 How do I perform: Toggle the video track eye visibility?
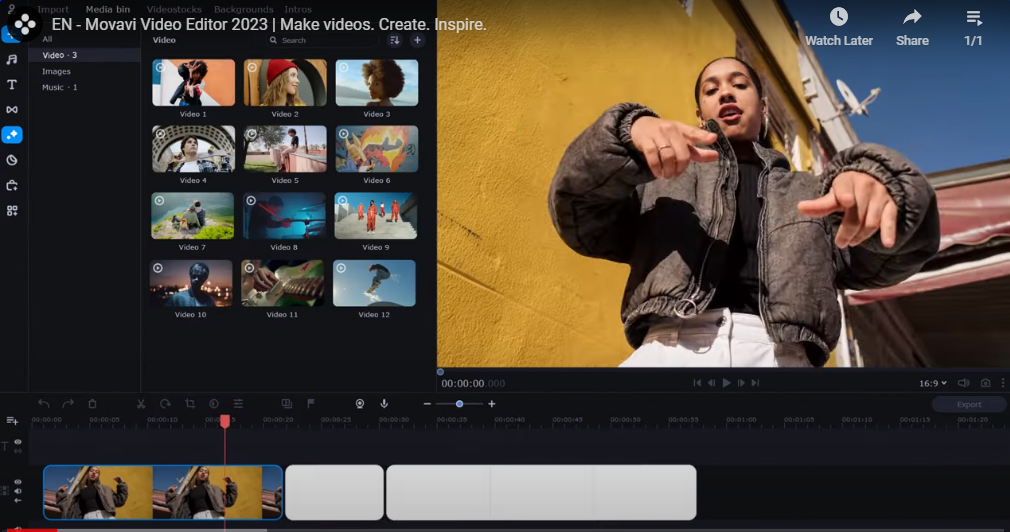click(18, 482)
